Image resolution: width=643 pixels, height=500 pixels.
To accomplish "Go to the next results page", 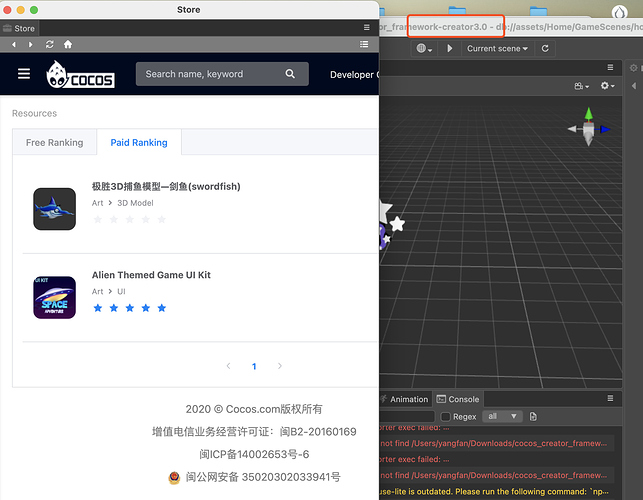I will (x=280, y=366).
